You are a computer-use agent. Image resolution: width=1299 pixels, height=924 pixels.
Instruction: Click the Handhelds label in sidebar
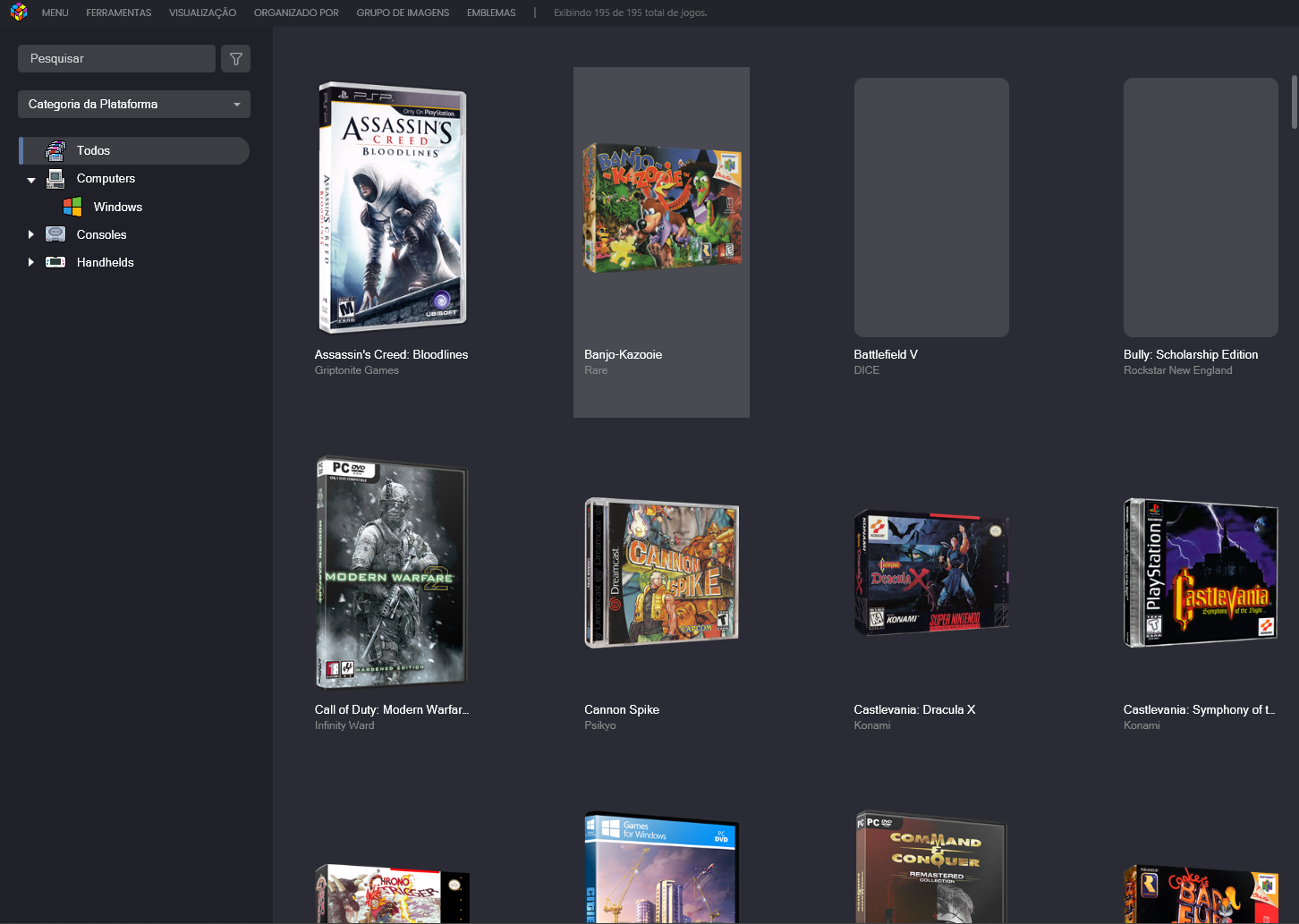click(x=105, y=262)
